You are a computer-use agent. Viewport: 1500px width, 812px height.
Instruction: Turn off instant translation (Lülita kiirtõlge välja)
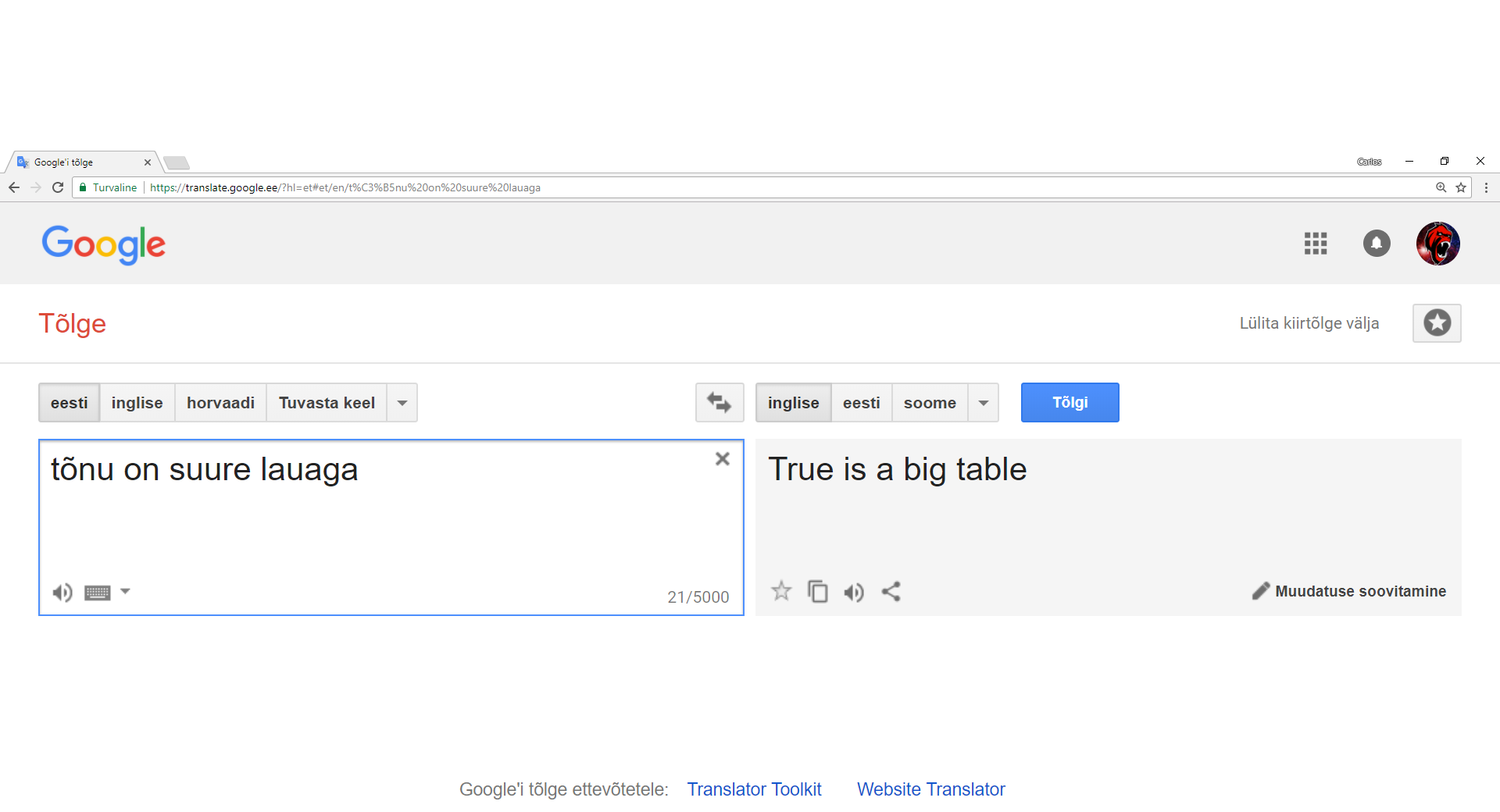[x=1309, y=323]
